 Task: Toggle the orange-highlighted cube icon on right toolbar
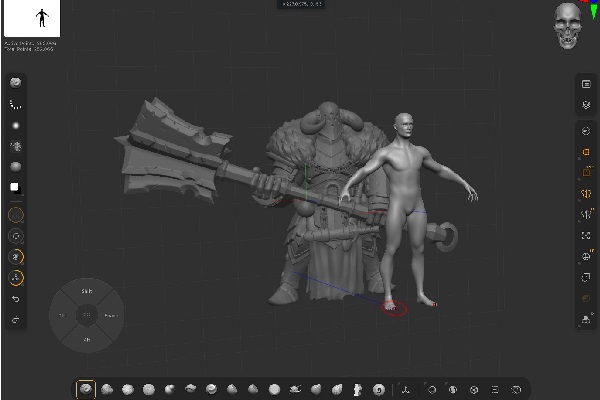point(585,153)
